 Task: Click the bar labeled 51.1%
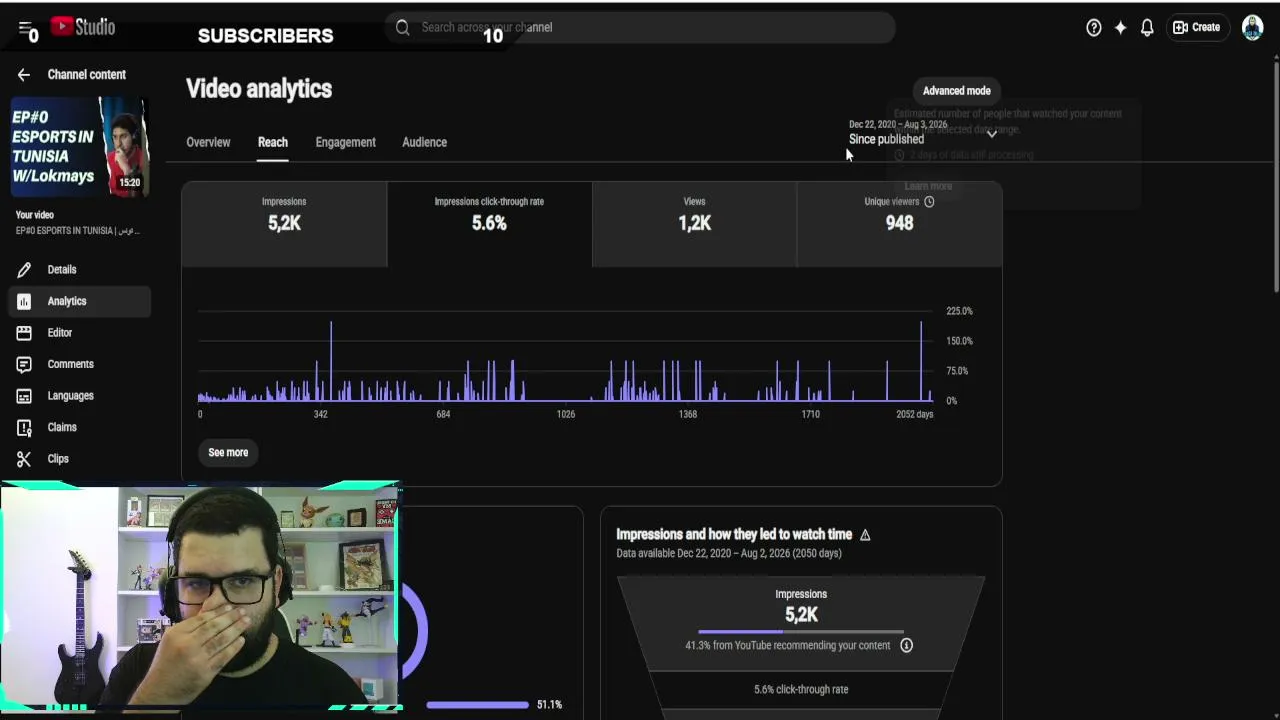tap(478, 705)
